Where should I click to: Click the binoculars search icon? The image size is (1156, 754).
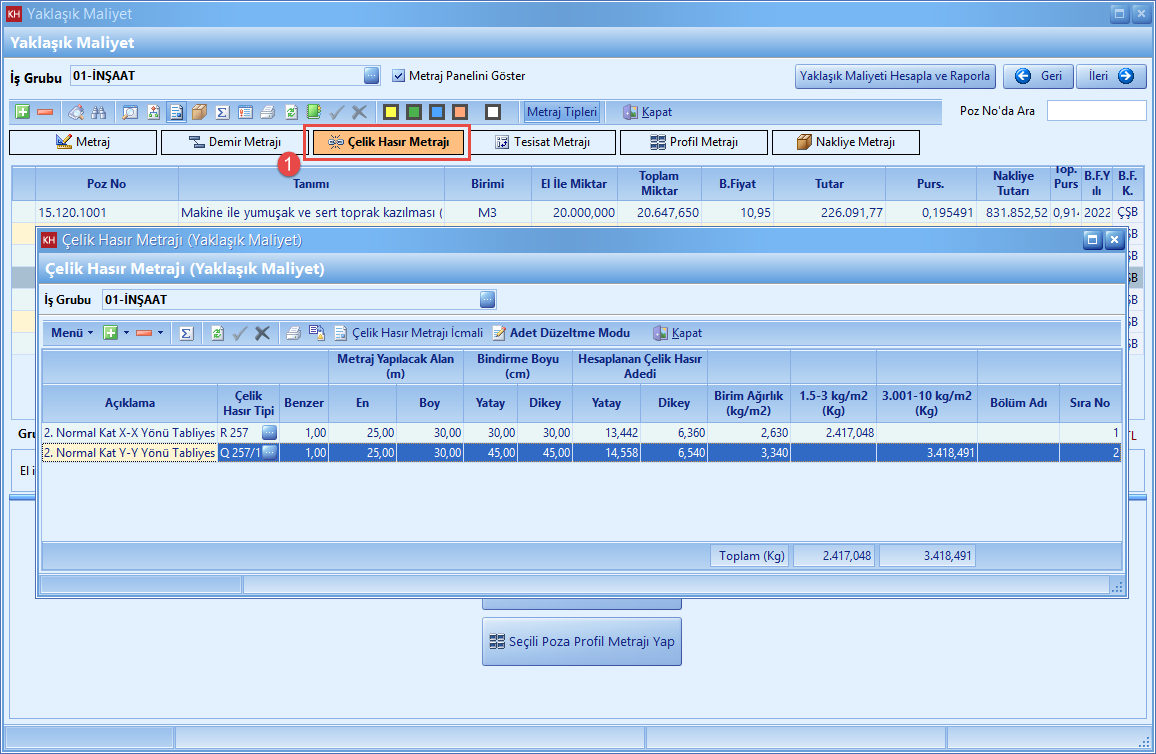pos(100,112)
